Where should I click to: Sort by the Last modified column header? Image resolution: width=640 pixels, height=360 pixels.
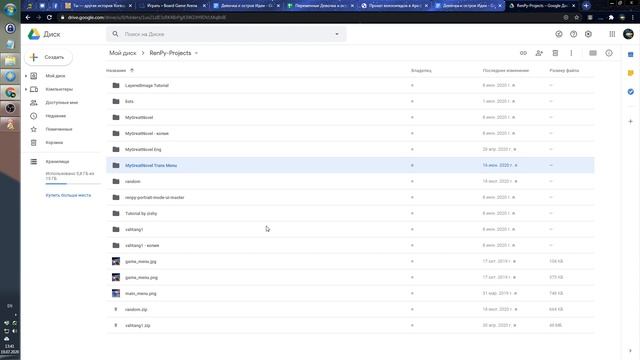(x=506, y=70)
